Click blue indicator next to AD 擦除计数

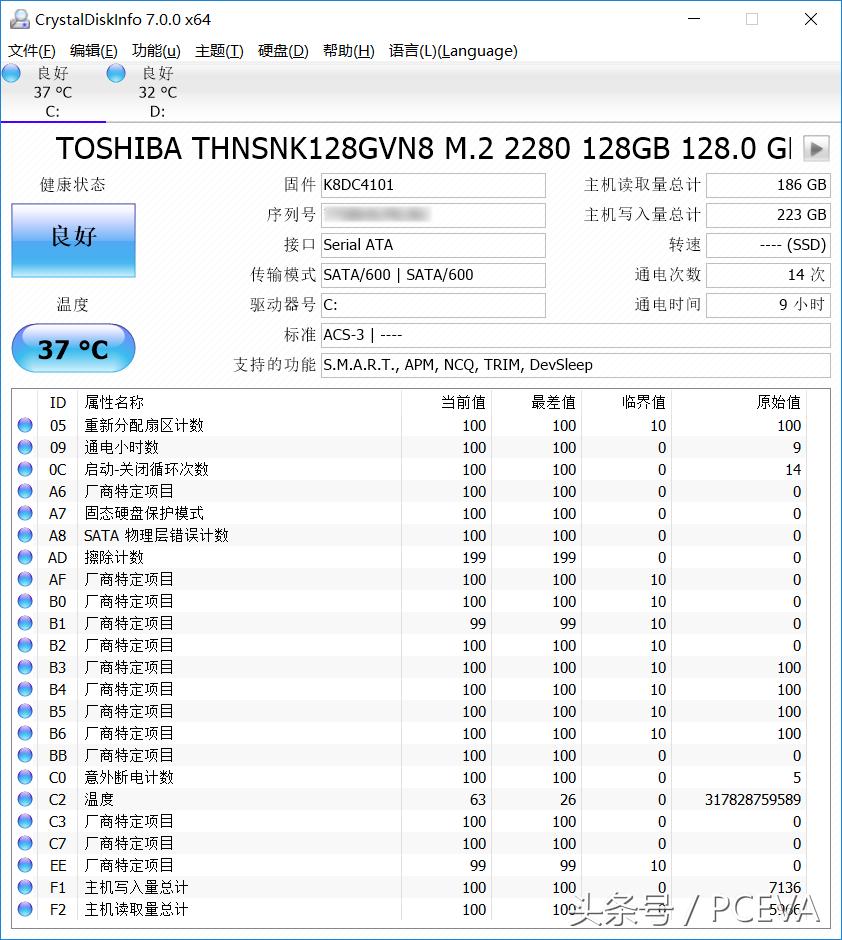tap(25, 557)
